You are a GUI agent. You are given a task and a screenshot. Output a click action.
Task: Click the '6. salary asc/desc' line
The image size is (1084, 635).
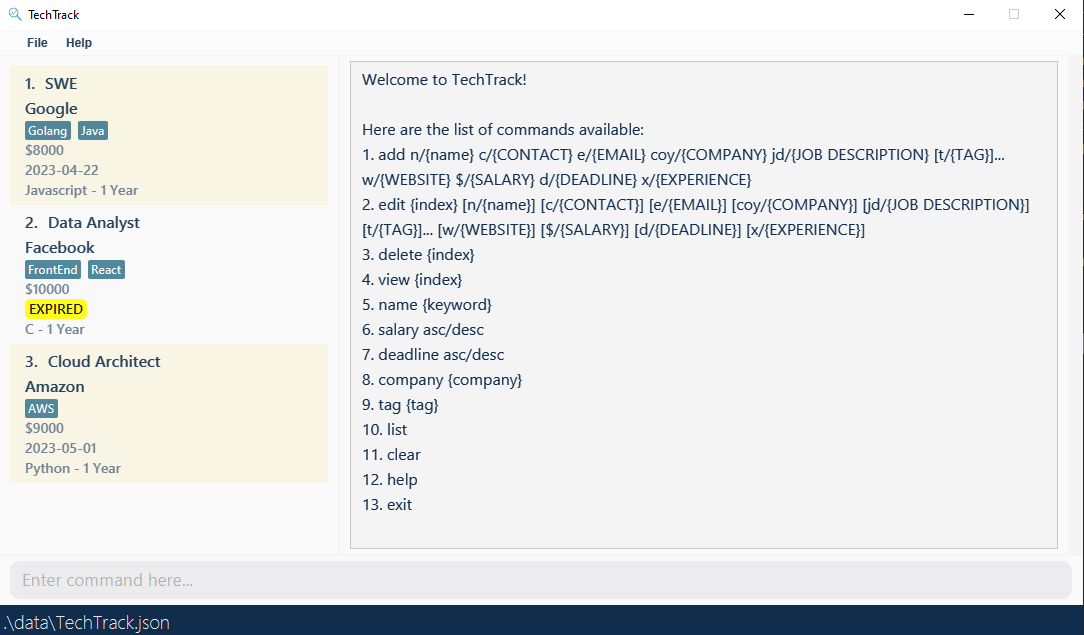[x=422, y=330]
